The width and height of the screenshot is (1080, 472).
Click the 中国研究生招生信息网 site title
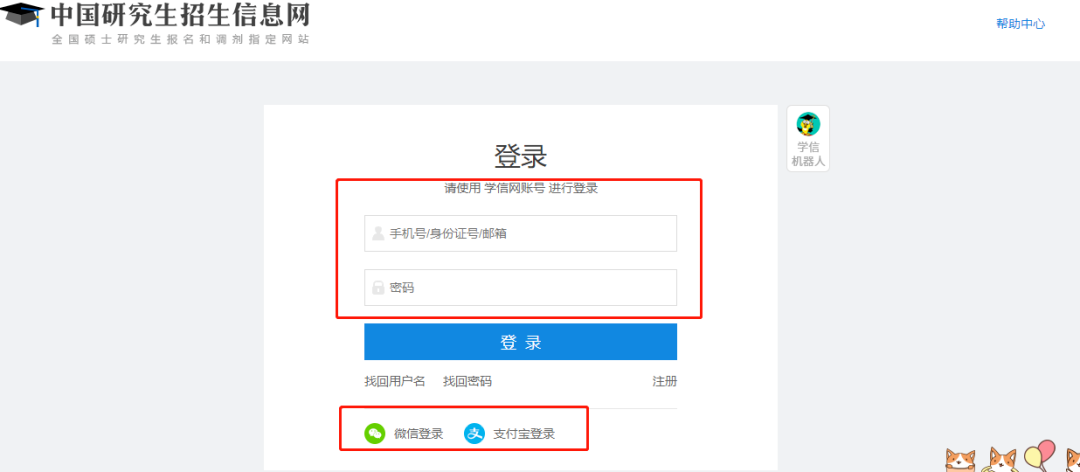tap(180, 15)
